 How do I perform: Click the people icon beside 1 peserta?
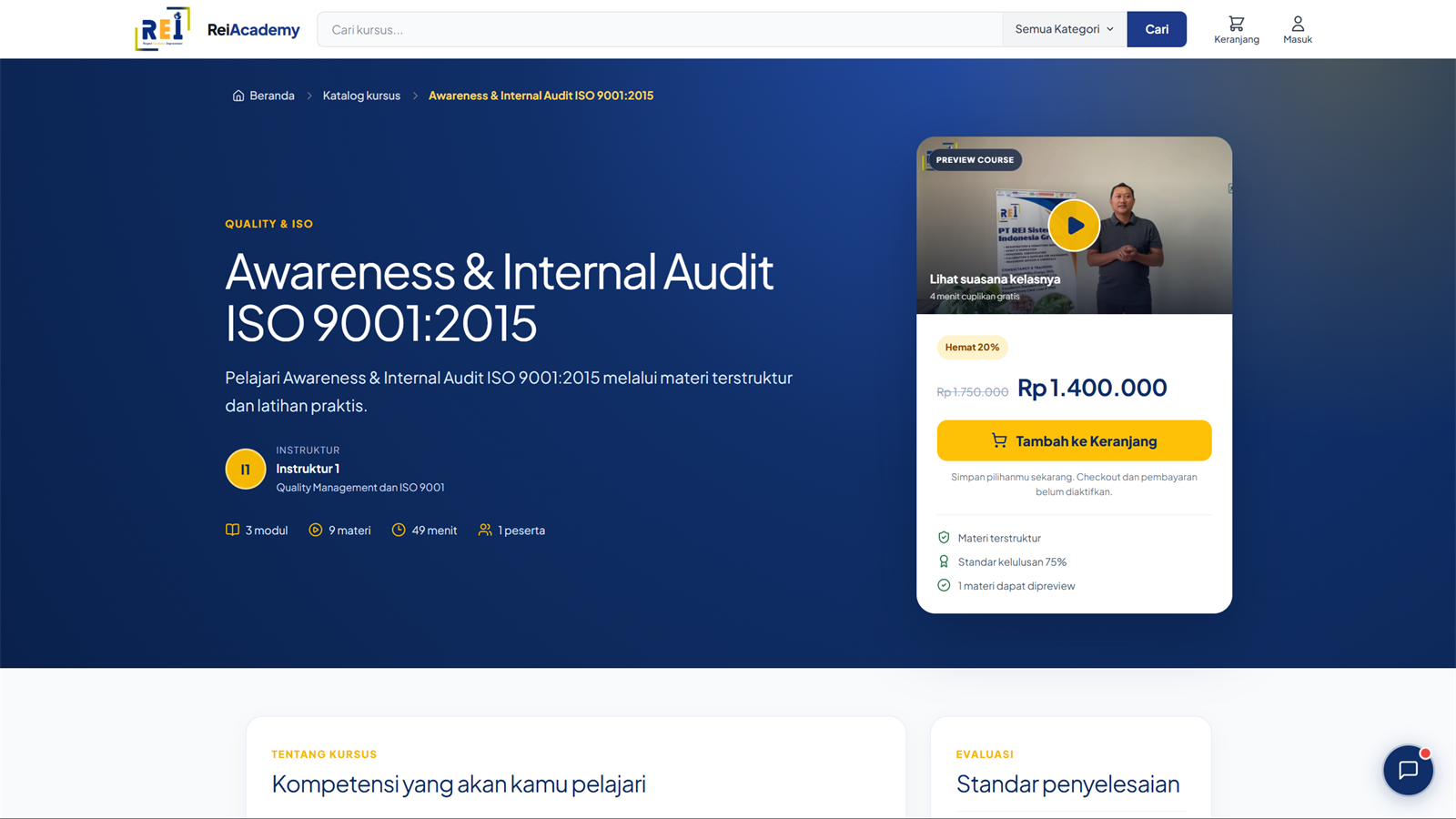click(485, 530)
